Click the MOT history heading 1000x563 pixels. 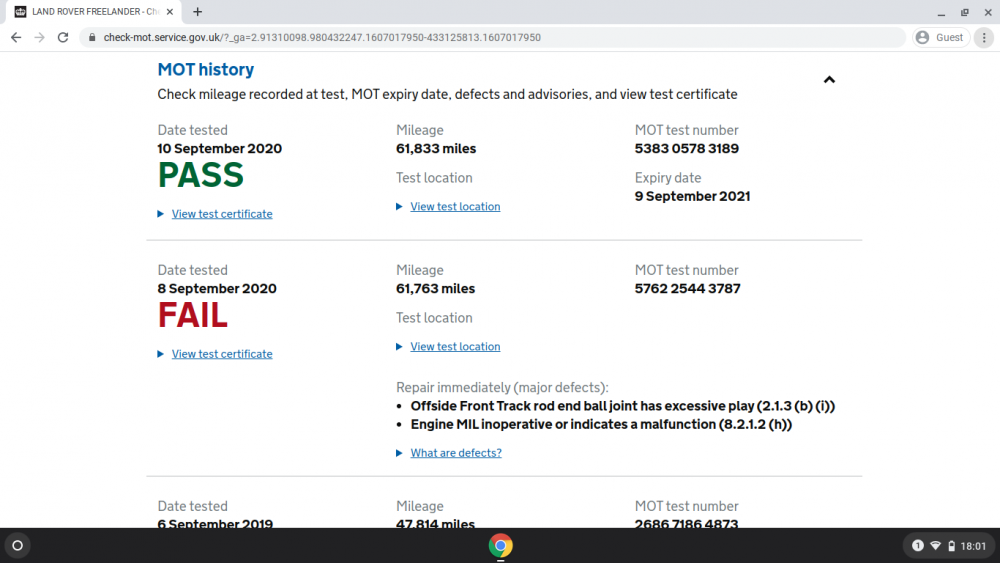coord(205,69)
